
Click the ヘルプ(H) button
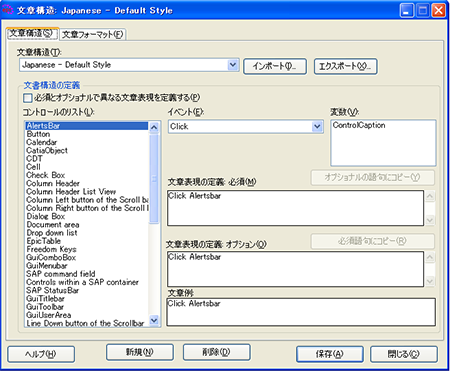point(41,354)
